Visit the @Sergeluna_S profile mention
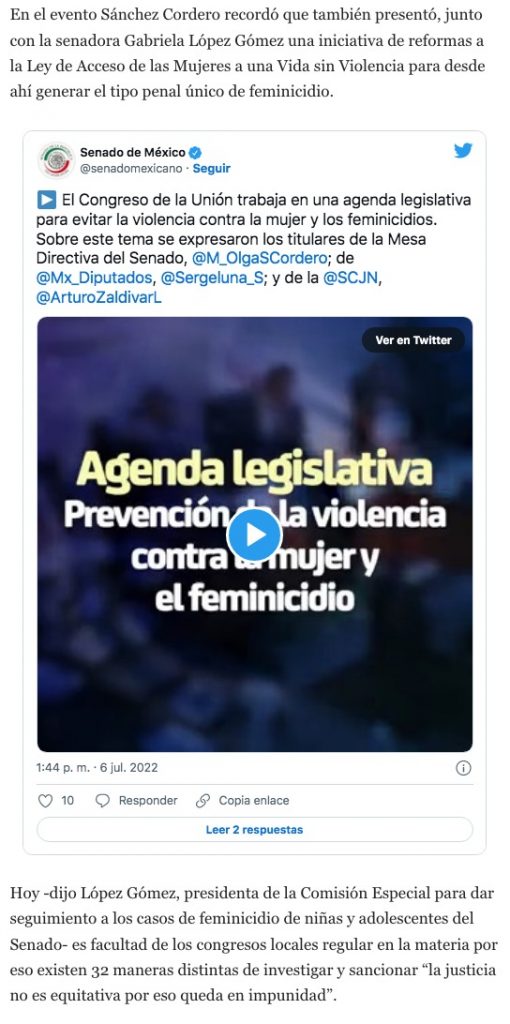Screen dimensions: 510x1024 coord(212,278)
